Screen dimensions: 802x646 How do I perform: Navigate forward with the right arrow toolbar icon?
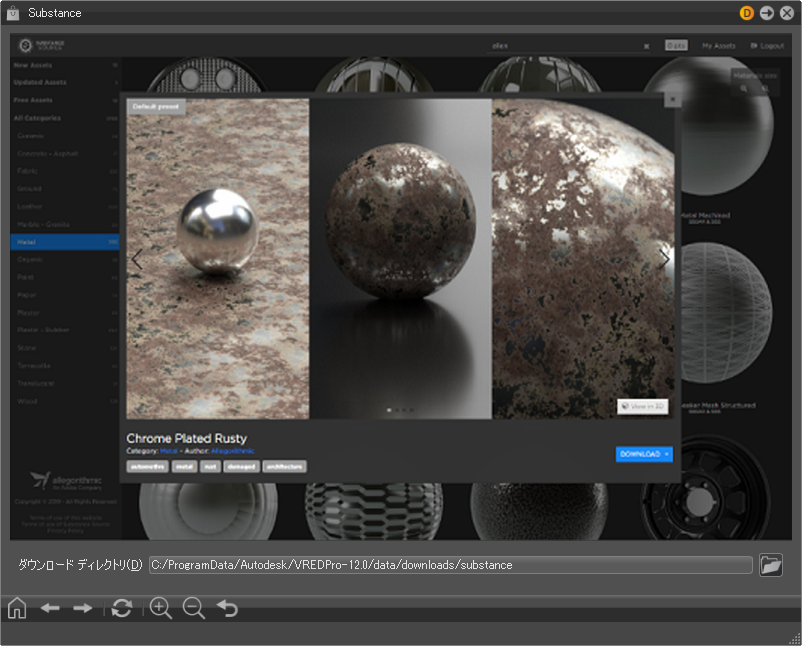(82, 608)
